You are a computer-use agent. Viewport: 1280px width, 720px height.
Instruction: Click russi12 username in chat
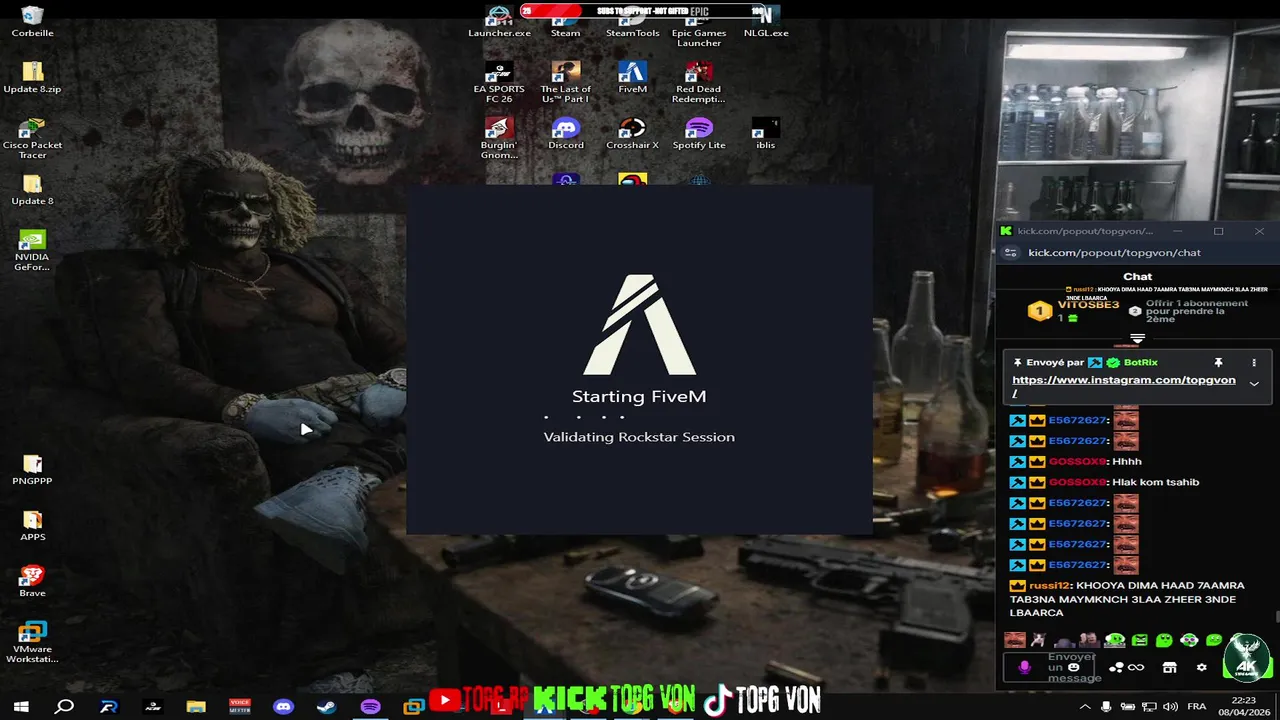tap(1050, 585)
